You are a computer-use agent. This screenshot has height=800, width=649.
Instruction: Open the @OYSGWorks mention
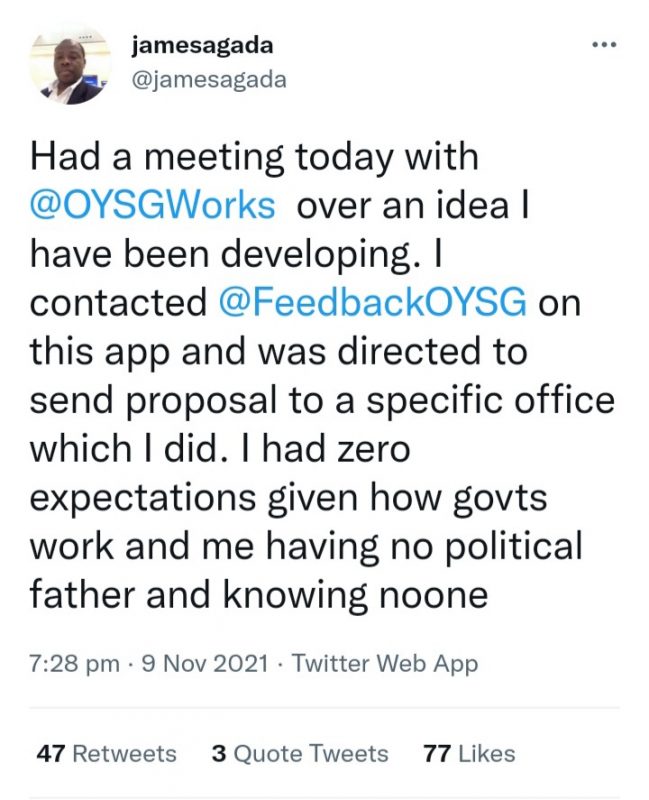[x=153, y=205]
